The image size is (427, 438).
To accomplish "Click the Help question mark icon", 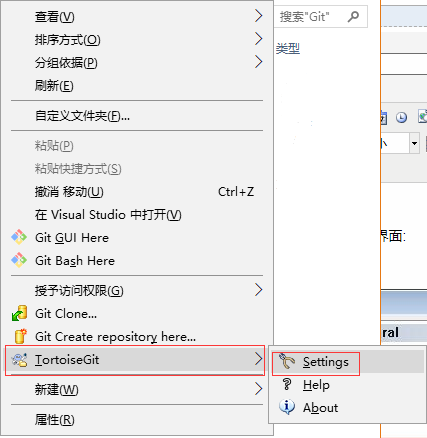I will coord(287,384).
